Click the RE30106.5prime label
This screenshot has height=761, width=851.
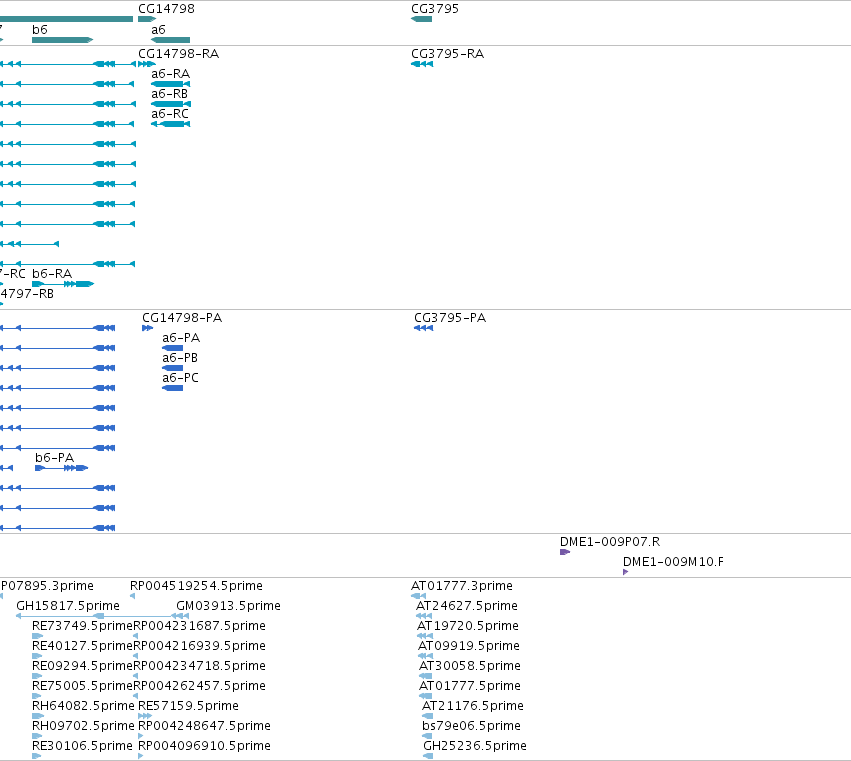pyautogui.click(x=82, y=746)
